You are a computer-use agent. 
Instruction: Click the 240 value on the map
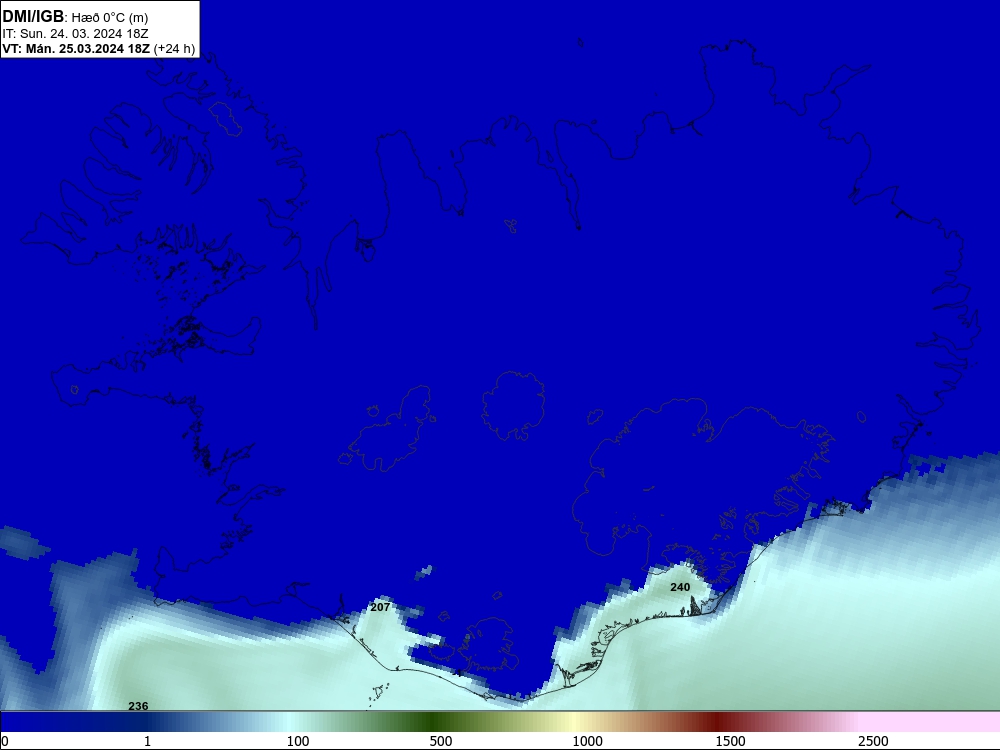[680, 587]
